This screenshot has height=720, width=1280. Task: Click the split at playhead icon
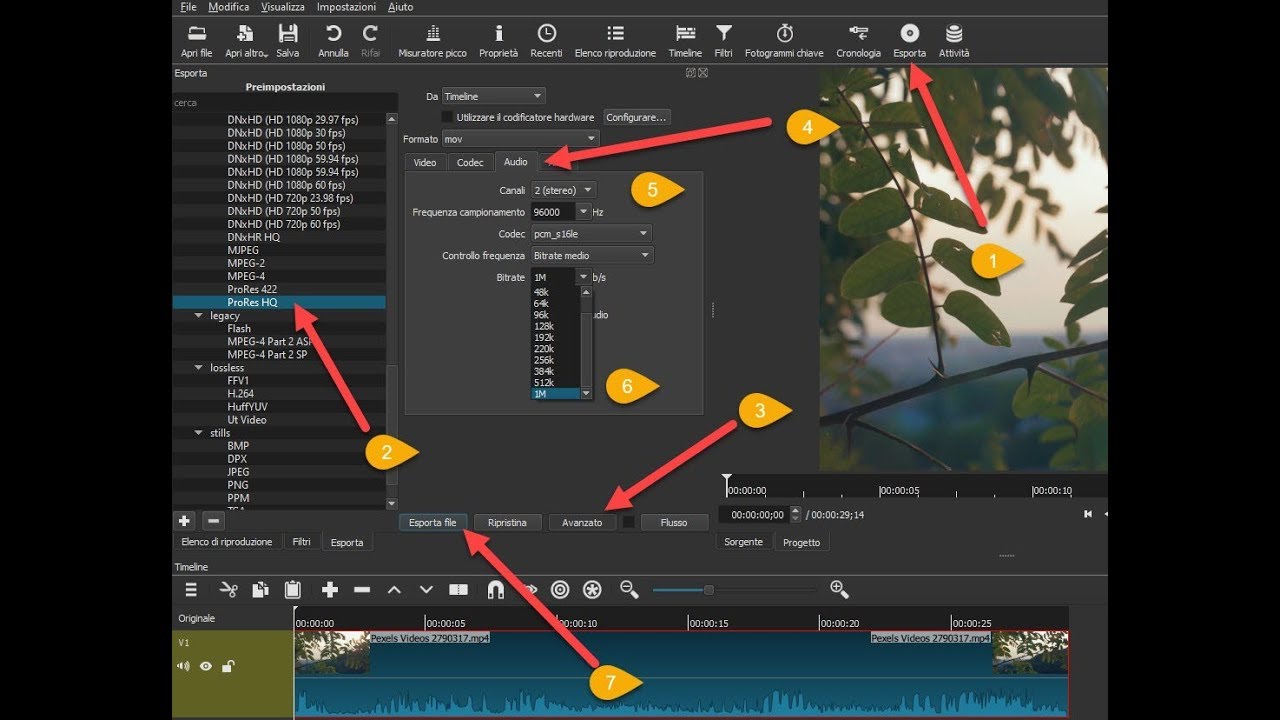[459, 590]
